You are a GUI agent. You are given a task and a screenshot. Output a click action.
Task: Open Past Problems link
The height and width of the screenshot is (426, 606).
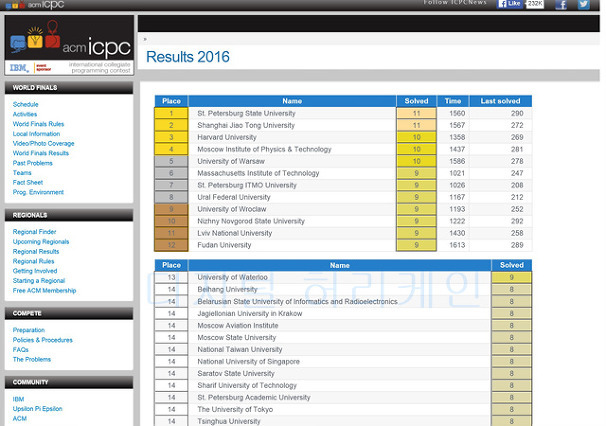32,163
